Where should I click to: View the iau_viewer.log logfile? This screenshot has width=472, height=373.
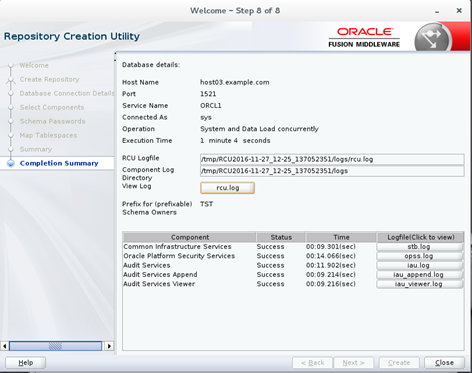pyautogui.click(x=420, y=284)
